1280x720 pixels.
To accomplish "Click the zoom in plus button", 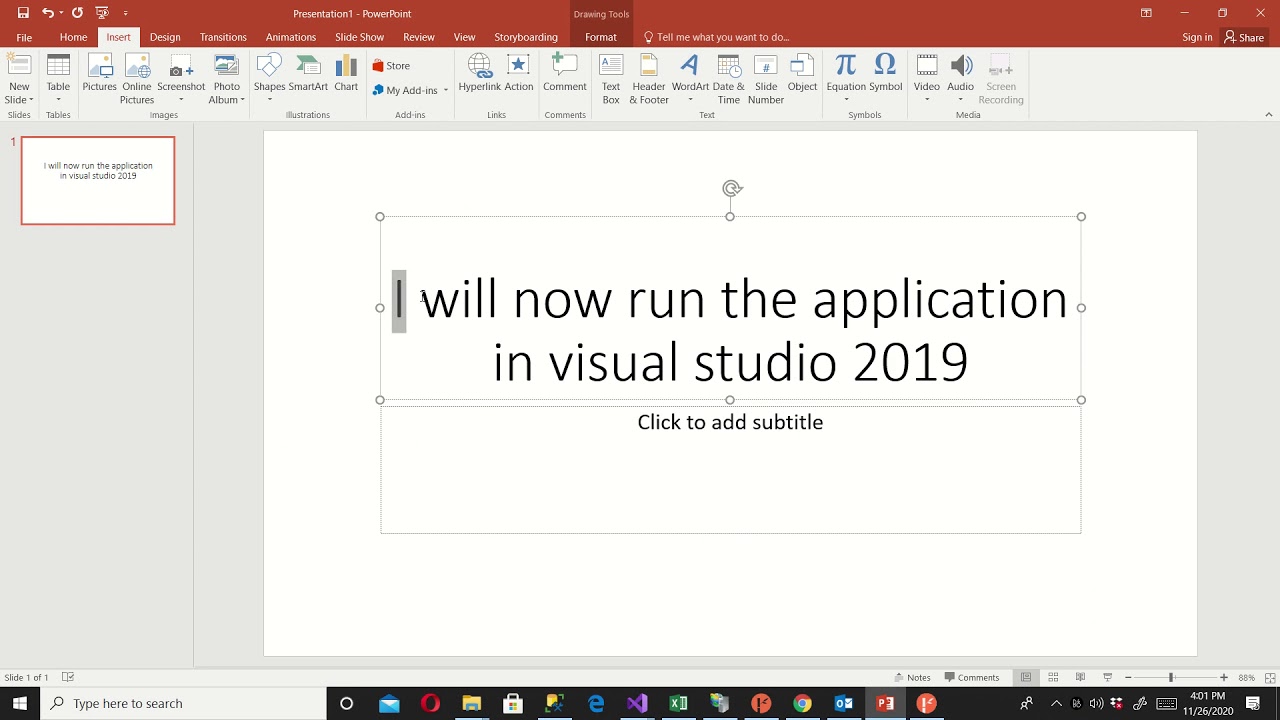I will point(1223,677).
